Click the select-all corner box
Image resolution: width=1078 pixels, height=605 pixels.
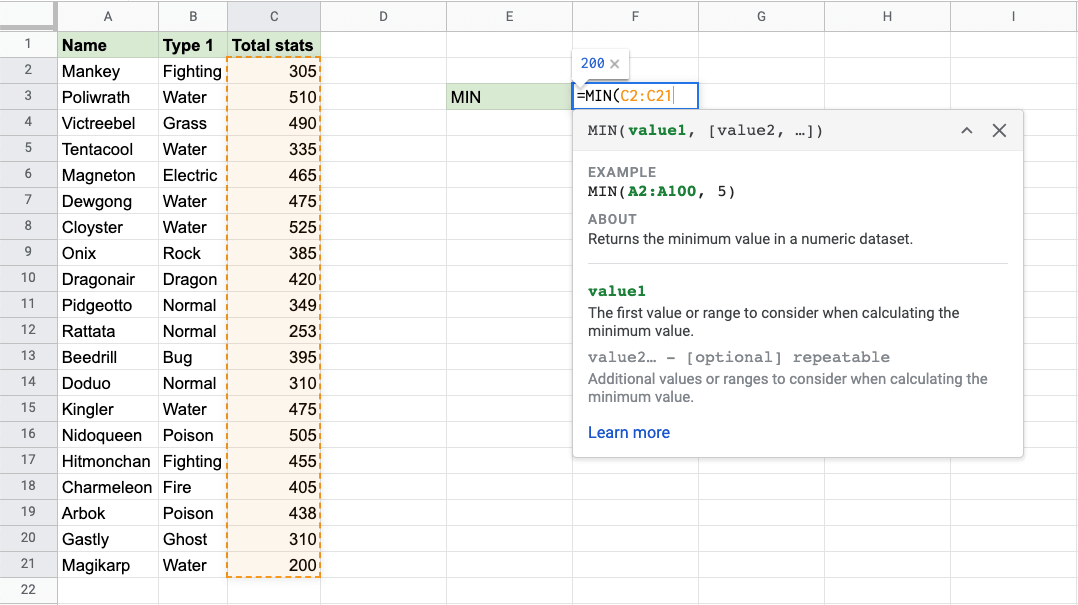pos(28,15)
